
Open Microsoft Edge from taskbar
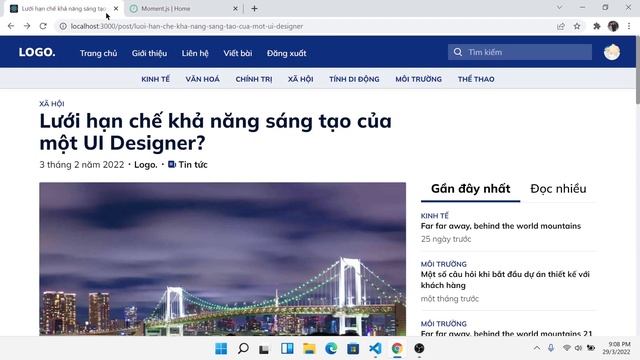pyautogui.click(x=331, y=349)
